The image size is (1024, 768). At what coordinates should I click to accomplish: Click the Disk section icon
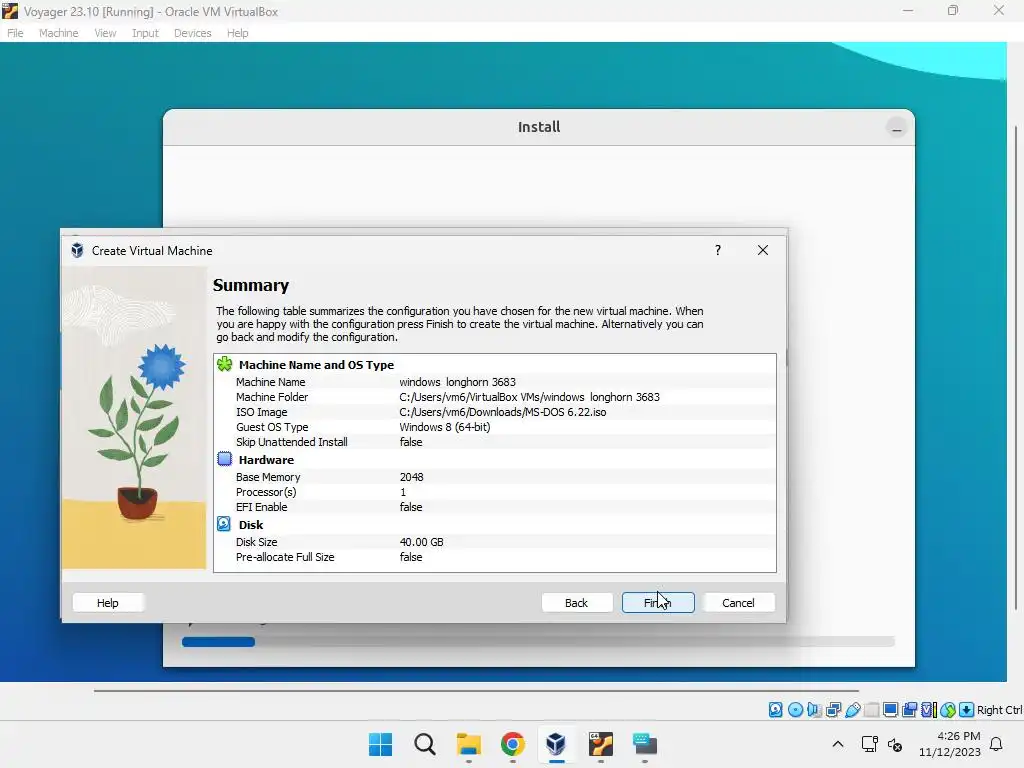coord(224,524)
